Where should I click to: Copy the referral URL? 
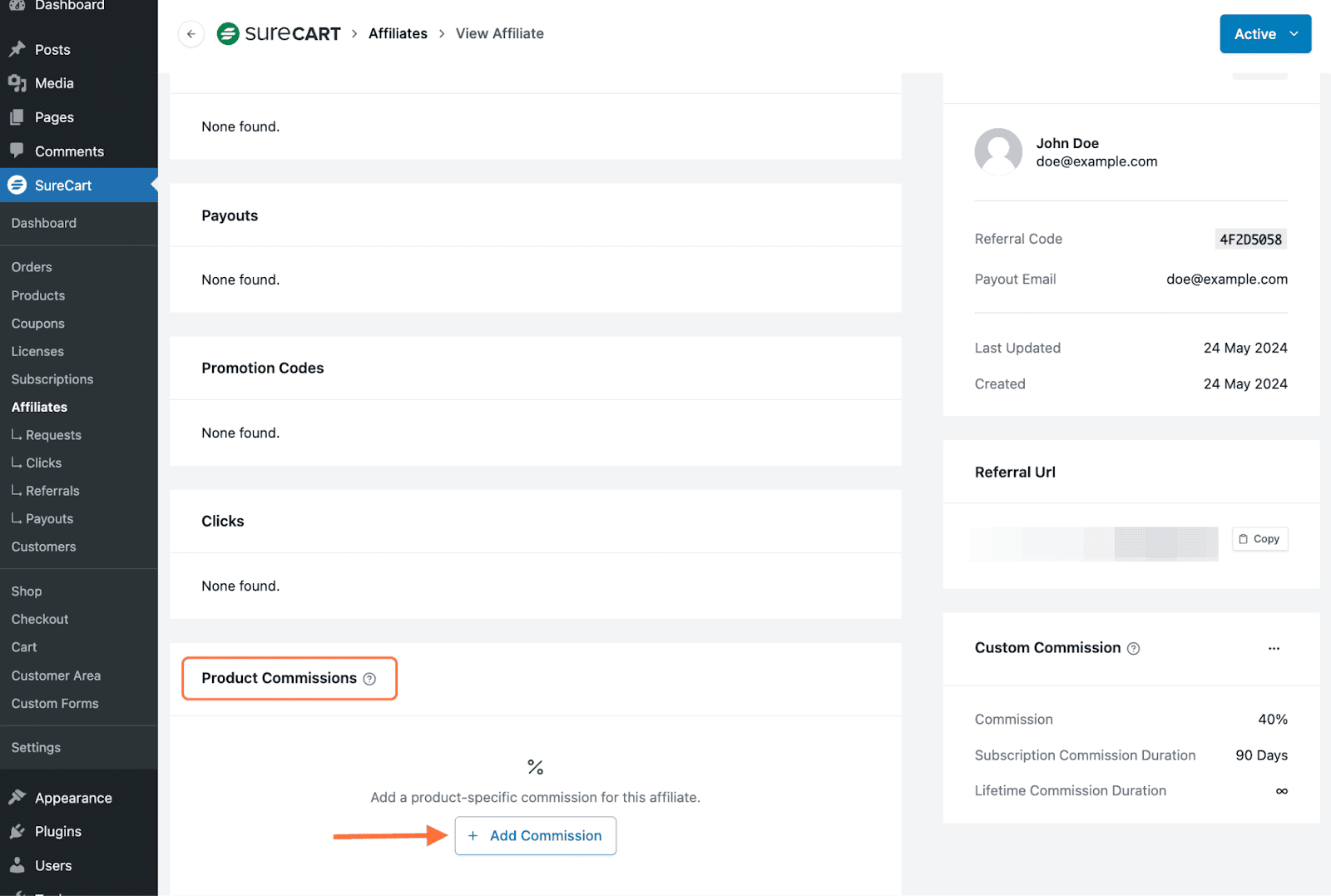(1259, 539)
